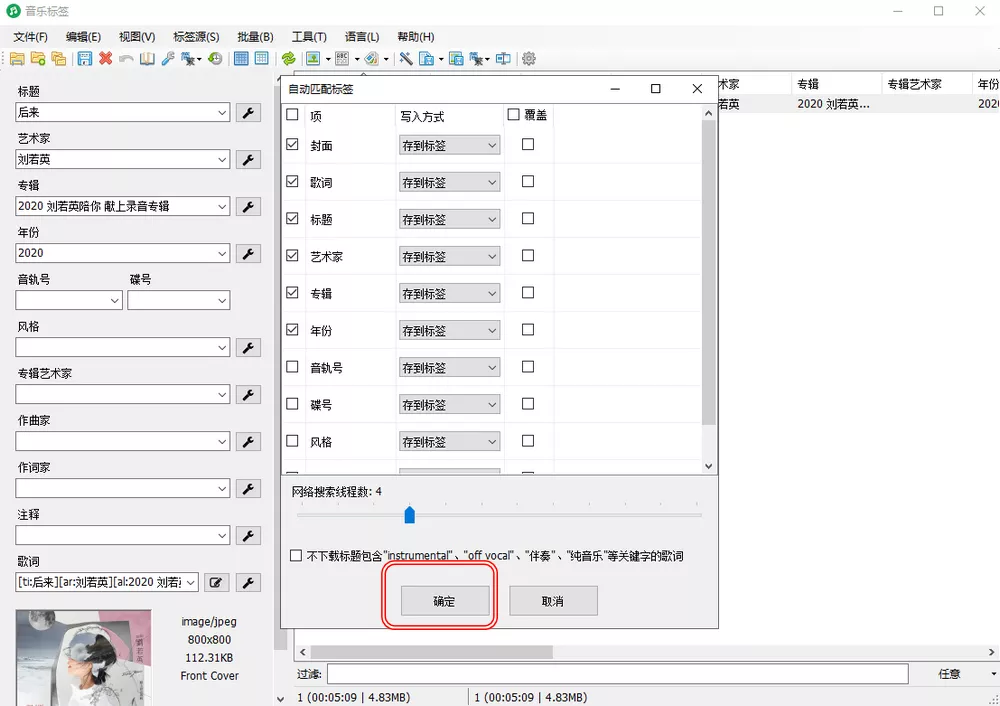Image resolution: width=1000 pixels, height=706 pixels.
Task: Open 写入方式 dropdown for 歌词 row
Action: point(449,182)
